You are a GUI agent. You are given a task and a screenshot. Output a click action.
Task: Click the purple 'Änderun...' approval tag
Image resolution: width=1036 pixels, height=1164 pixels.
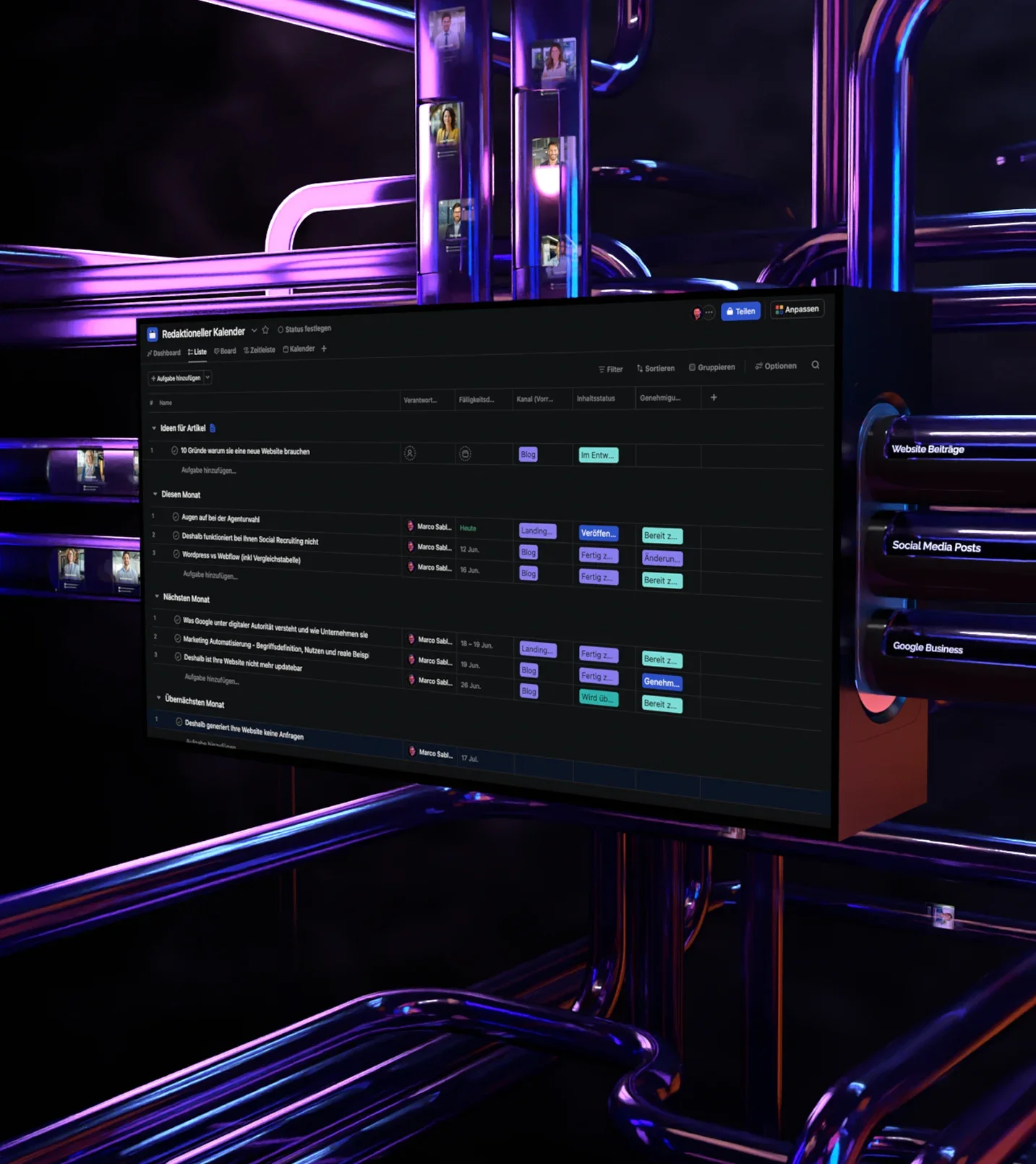click(662, 558)
